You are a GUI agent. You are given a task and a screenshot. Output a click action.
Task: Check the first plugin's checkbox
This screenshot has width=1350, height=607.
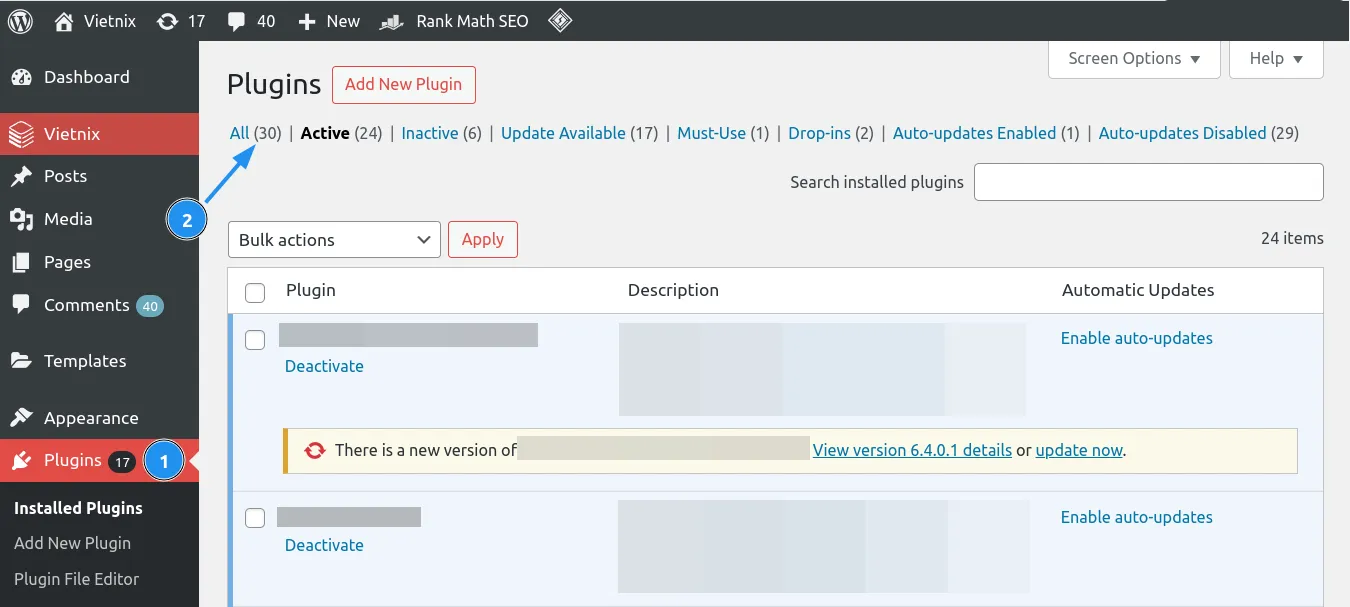point(255,340)
